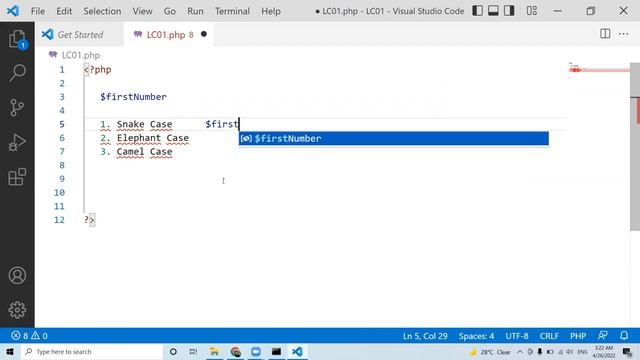Open the Problems errors and warnings indicator
The height and width of the screenshot is (360, 640).
click(29, 336)
